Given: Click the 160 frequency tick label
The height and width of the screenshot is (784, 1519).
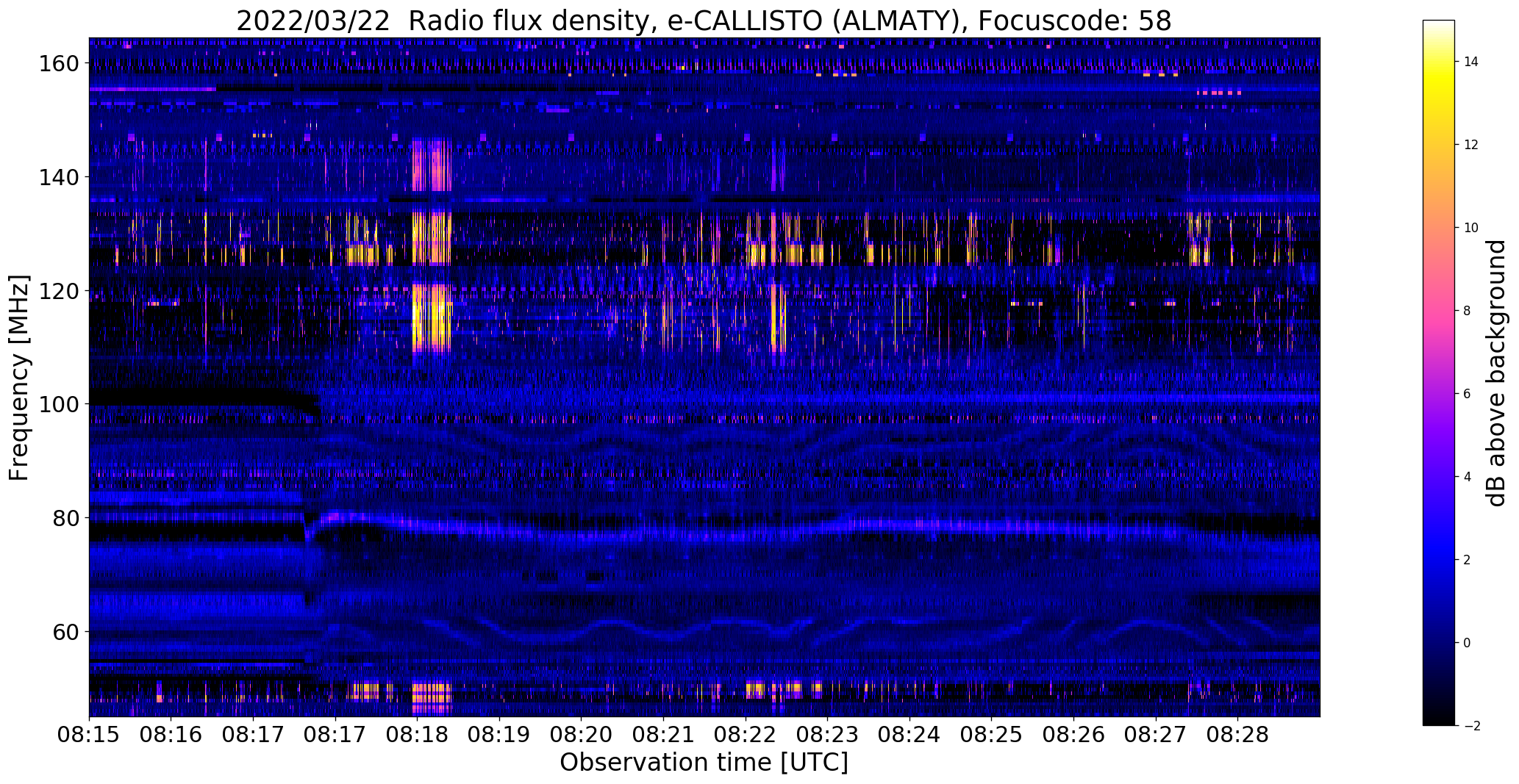Looking at the screenshot, I should point(58,64).
